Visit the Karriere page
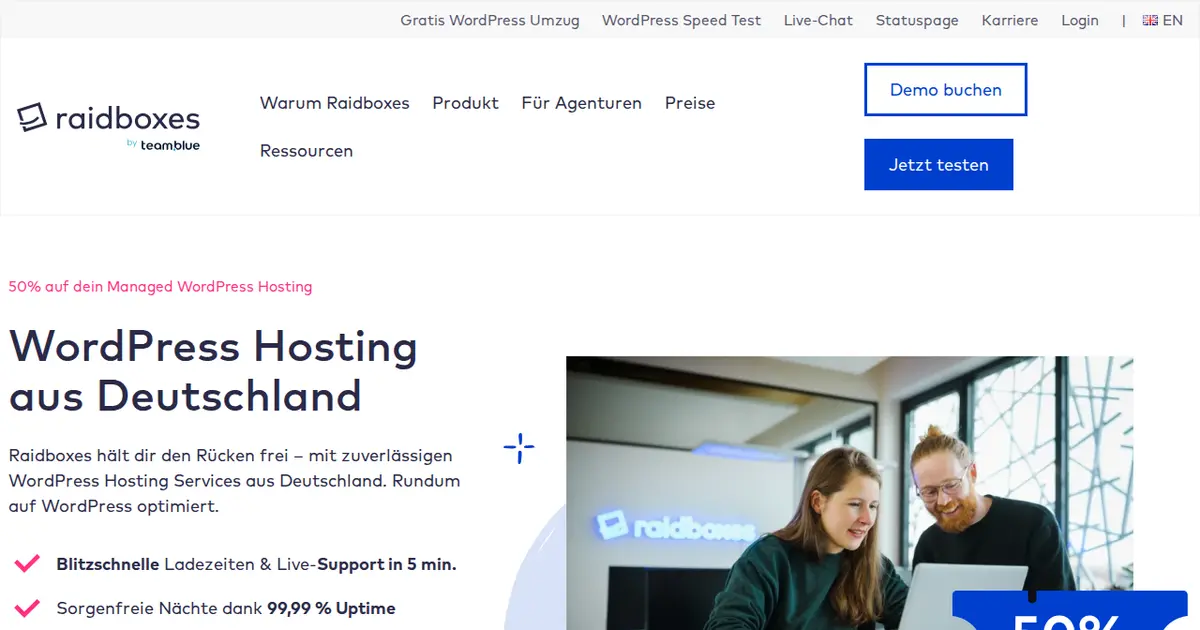 (1010, 20)
